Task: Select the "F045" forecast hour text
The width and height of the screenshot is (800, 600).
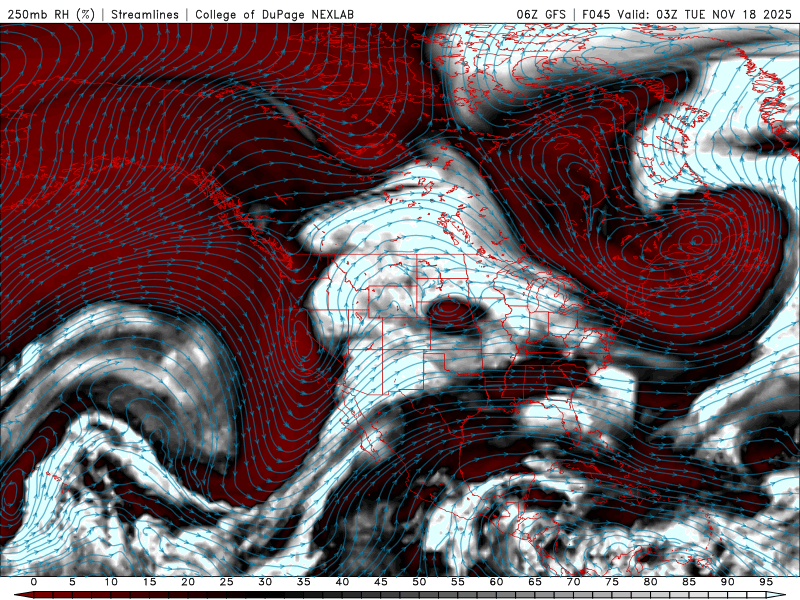Action: [596, 14]
